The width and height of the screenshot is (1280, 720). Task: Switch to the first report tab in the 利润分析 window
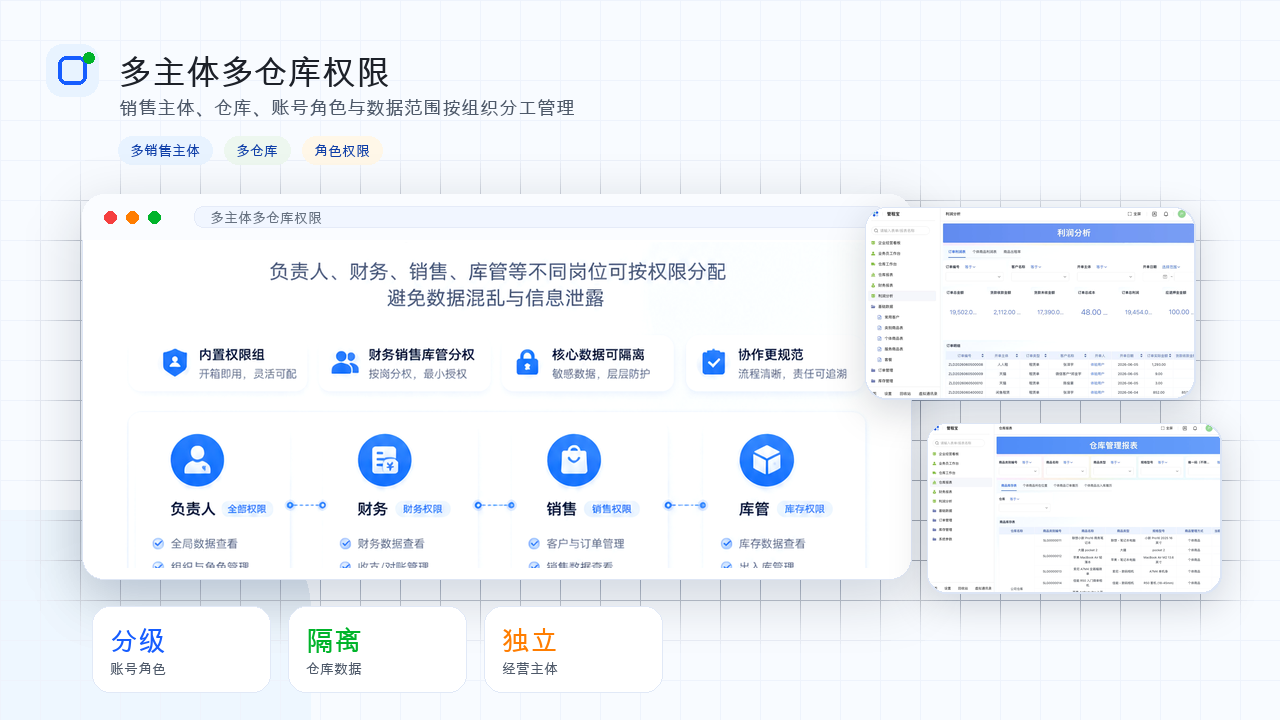coord(957,252)
